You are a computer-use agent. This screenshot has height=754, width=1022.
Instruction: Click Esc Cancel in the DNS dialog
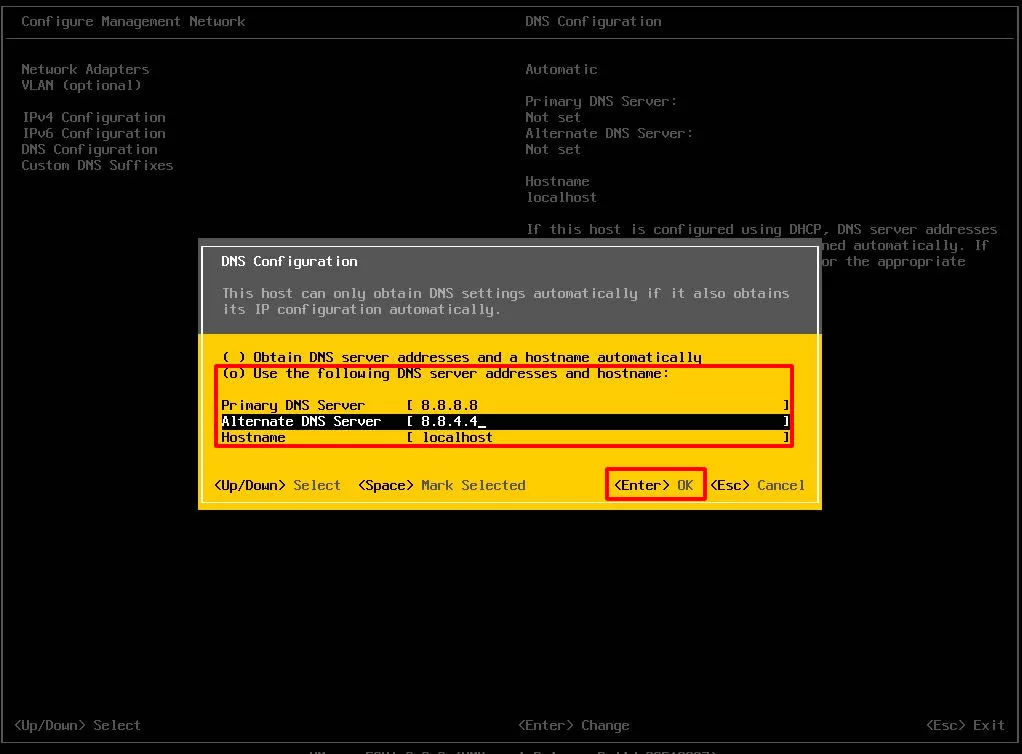757,485
